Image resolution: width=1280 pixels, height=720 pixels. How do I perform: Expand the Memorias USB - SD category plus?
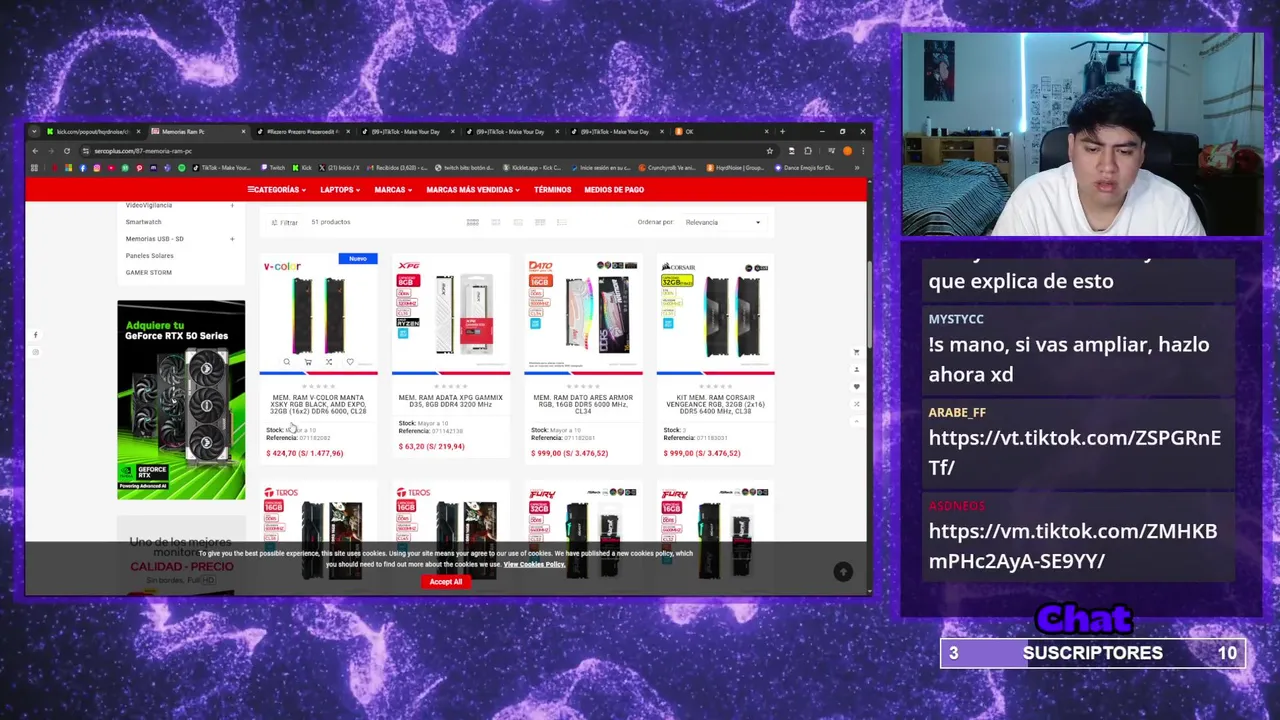click(x=232, y=239)
